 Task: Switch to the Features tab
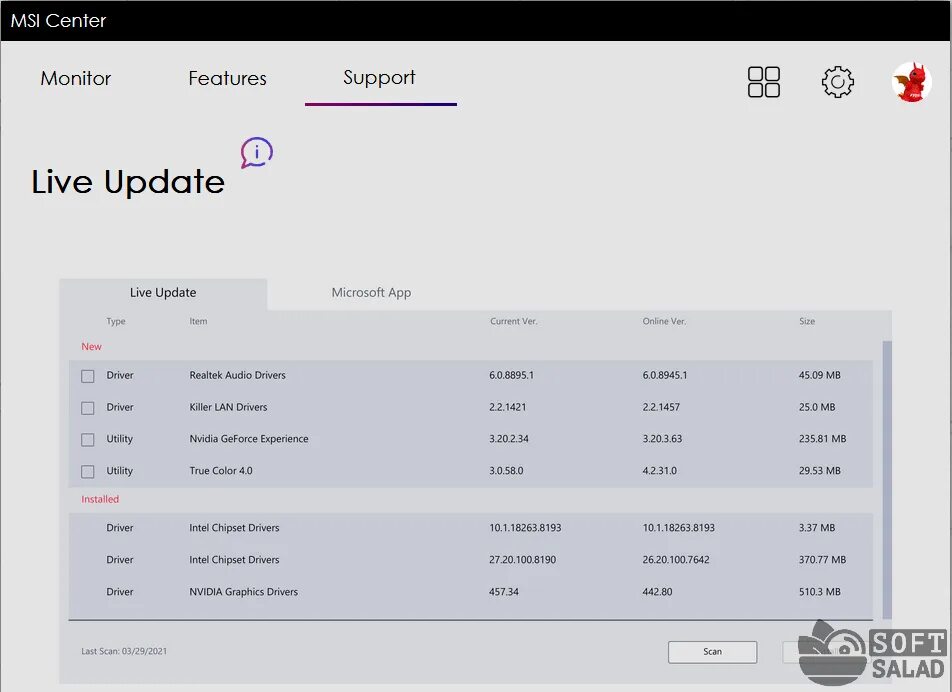tap(228, 78)
